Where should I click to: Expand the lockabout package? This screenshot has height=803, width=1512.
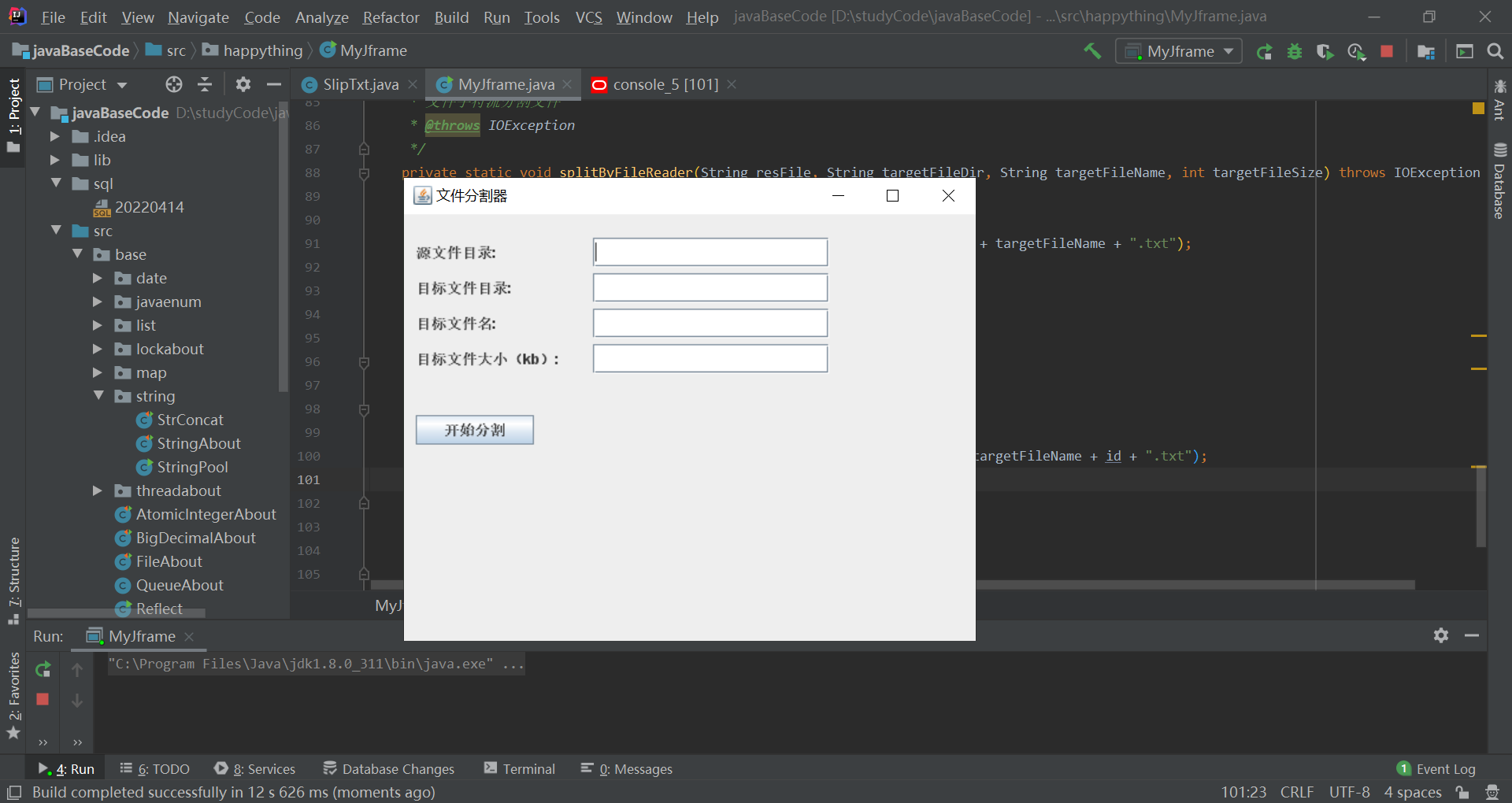point(98,349)
